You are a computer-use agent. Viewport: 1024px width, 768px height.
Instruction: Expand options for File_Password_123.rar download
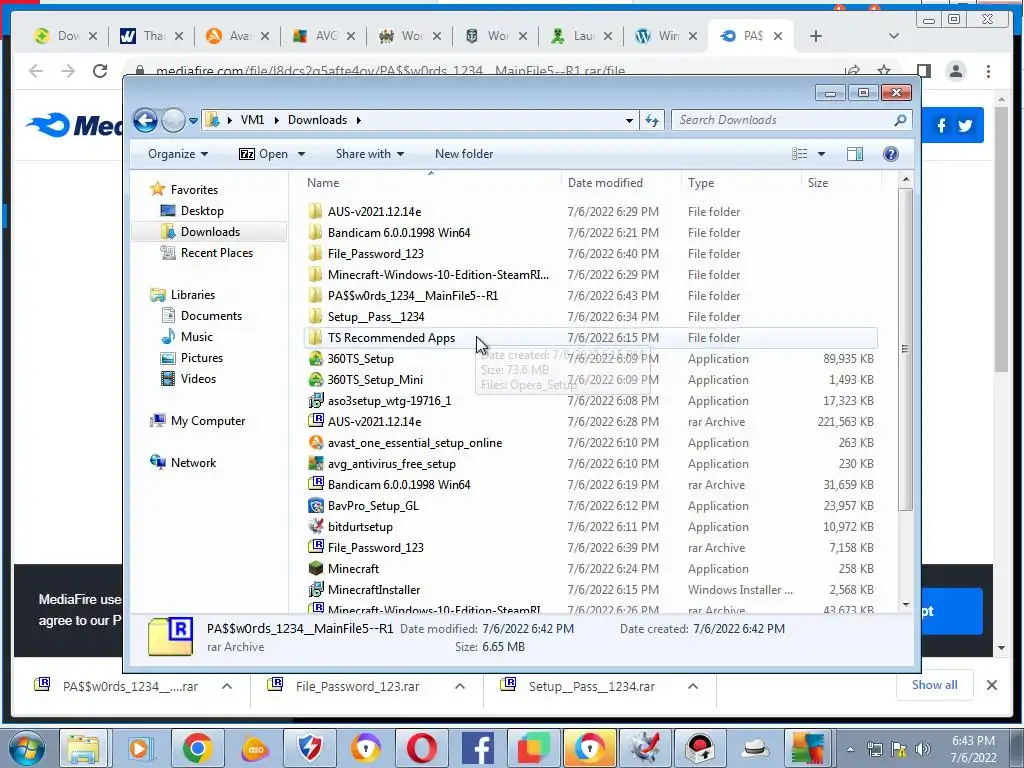click(x=460, y=686)
